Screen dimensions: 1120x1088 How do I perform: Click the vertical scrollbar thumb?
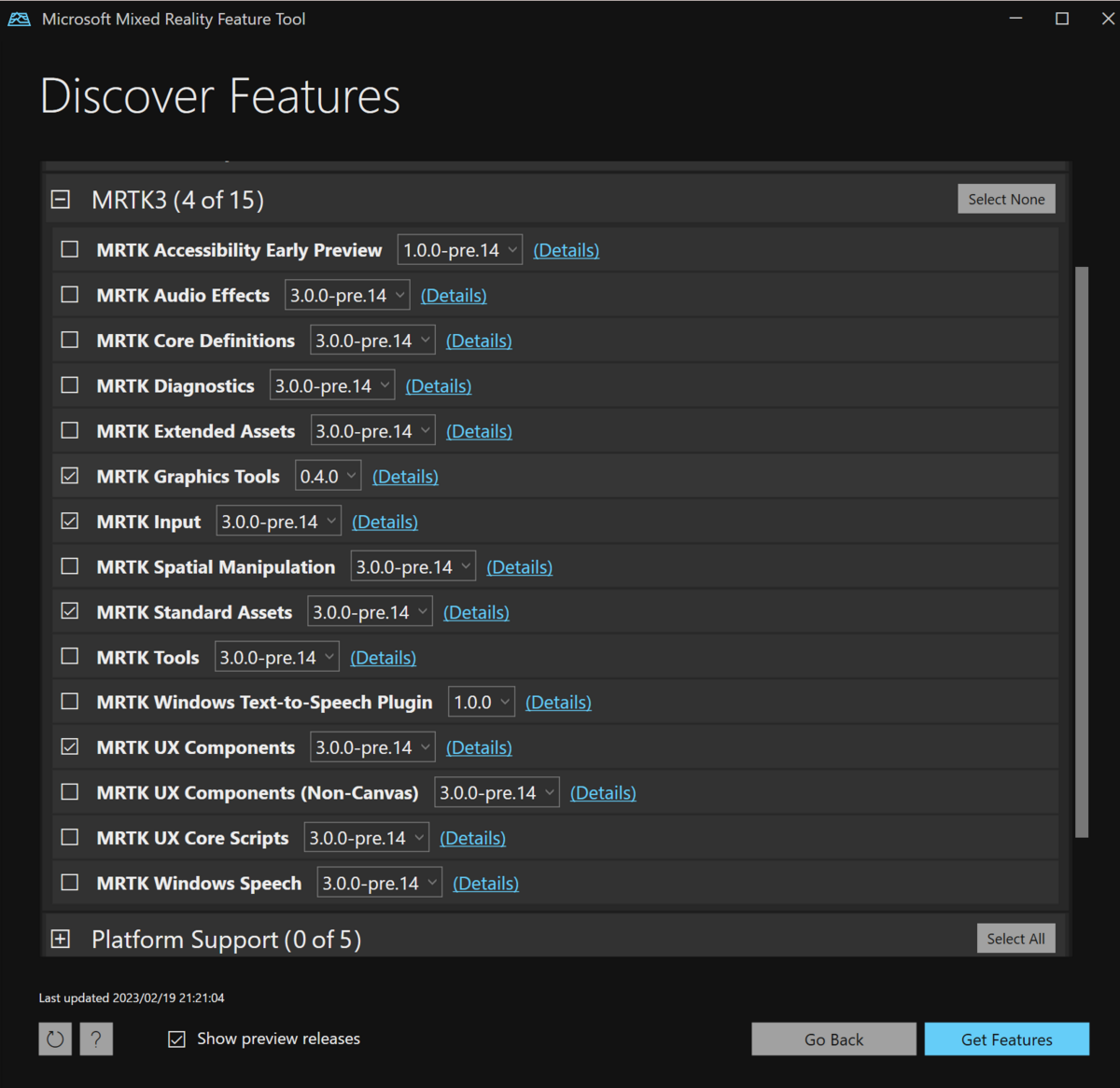pyautogui.click(x=1082, y=552)
